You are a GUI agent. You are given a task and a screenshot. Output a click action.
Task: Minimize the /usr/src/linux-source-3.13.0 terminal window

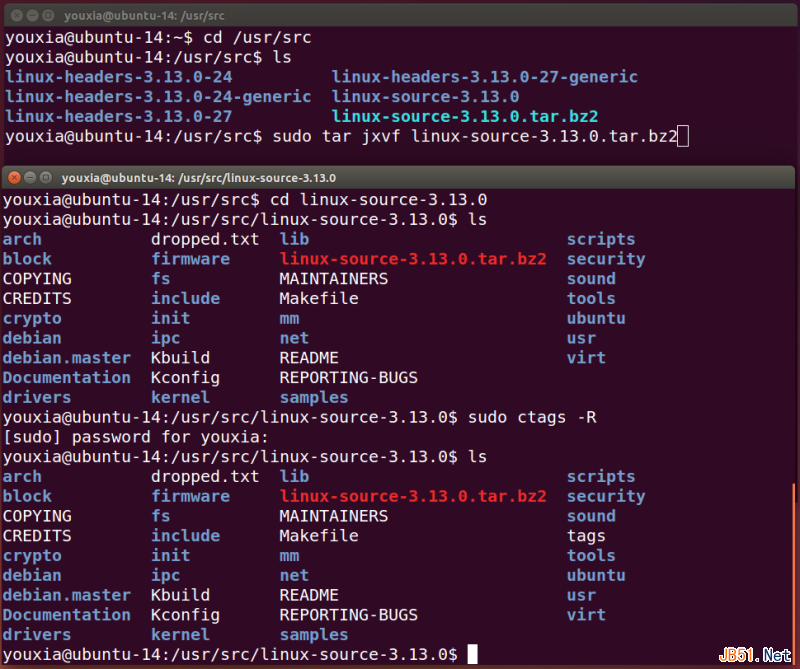(30, 178)
